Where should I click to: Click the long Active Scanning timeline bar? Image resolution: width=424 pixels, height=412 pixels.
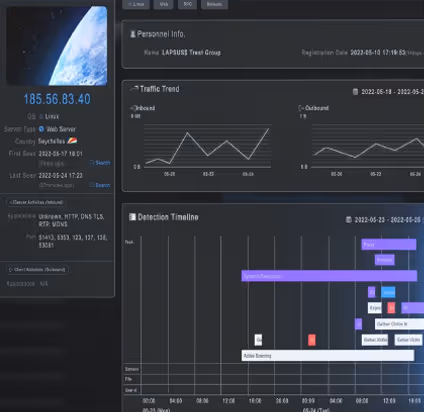click(328, 355)
